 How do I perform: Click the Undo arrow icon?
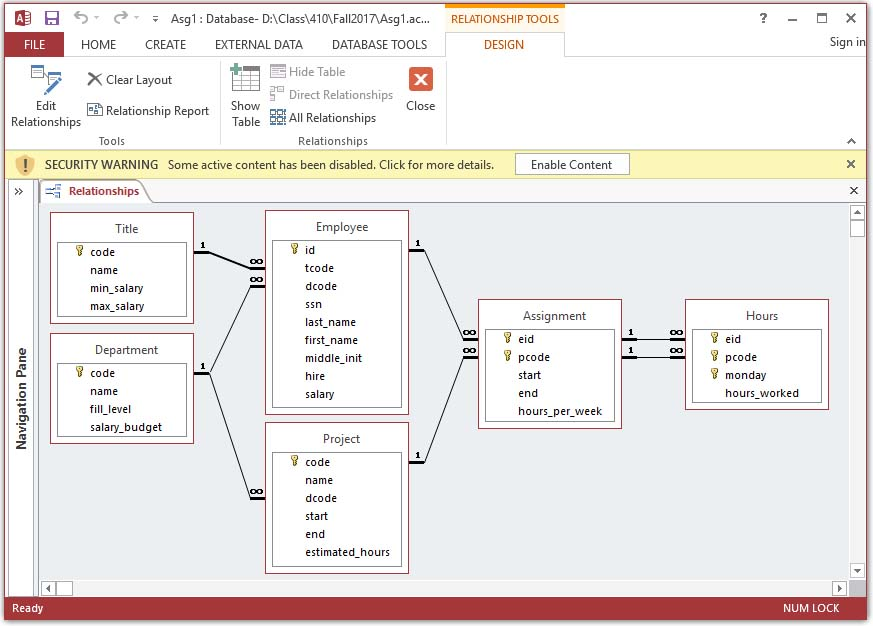81,18
